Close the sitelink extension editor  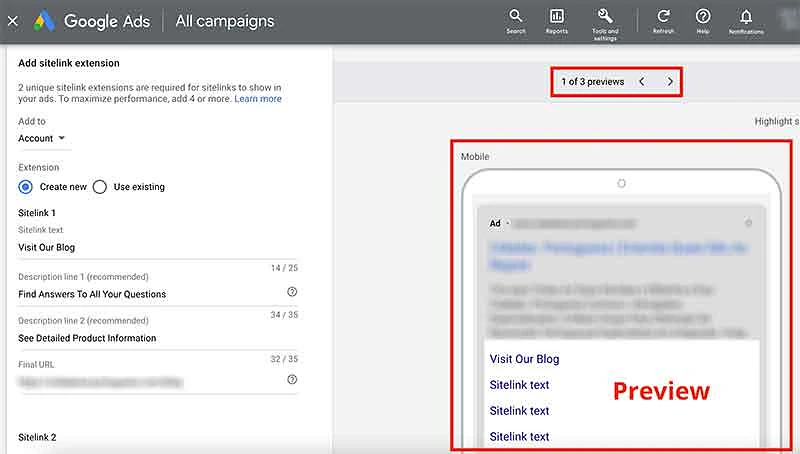pos(13,21)
